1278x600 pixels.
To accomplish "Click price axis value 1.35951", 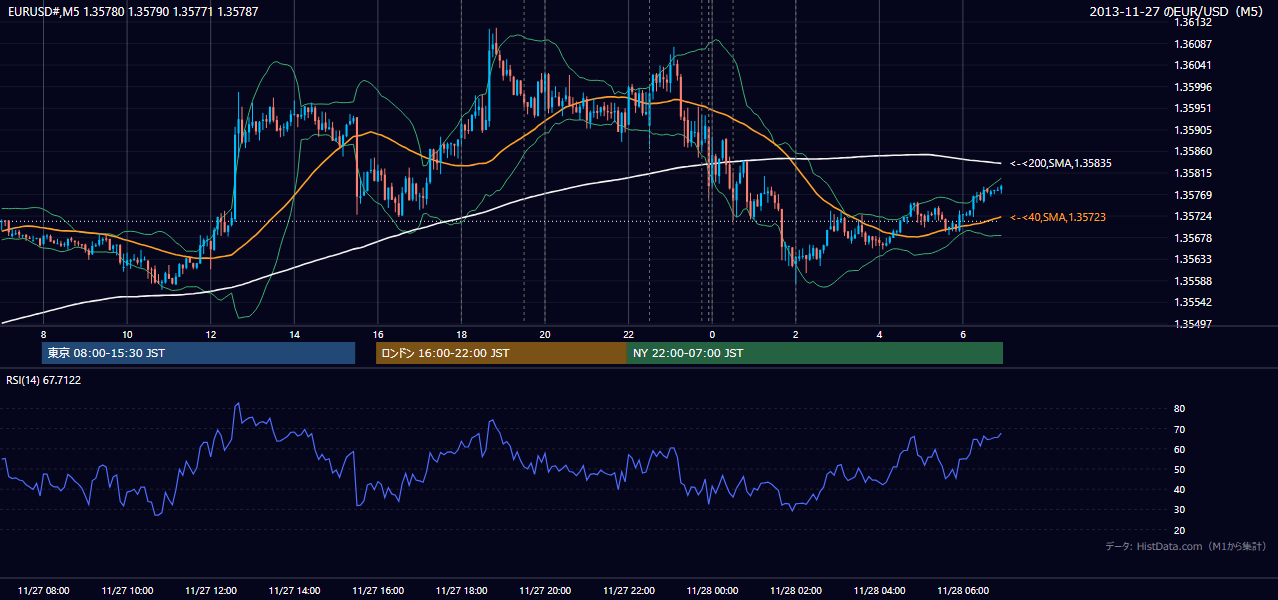I will click(x=1193, y=108).
